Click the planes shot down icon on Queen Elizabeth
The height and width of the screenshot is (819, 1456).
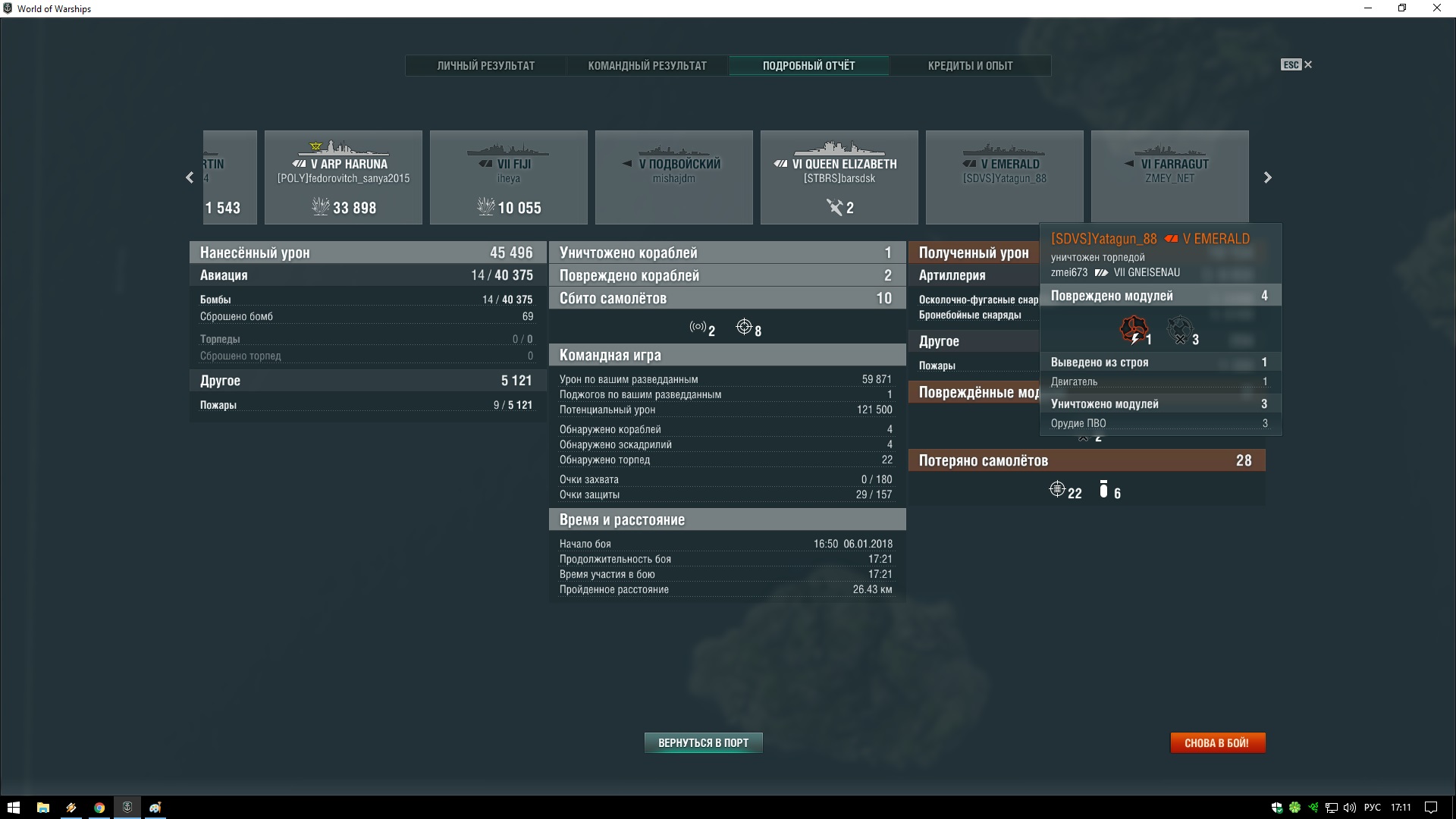coord(834,207)
